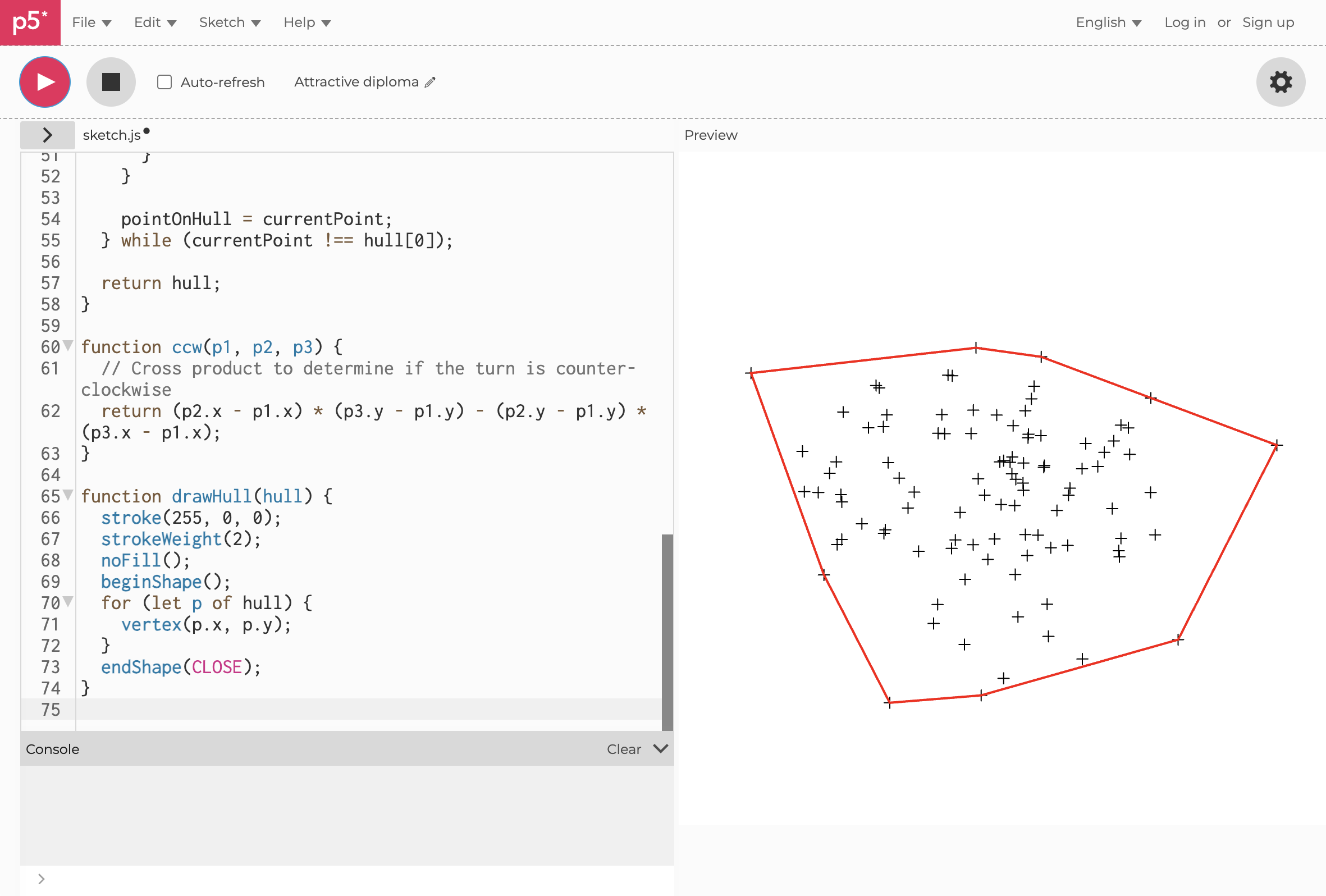Click the Sign up link
The height and width of the screenshot is (896, 1326).
tap(1268, 22)
